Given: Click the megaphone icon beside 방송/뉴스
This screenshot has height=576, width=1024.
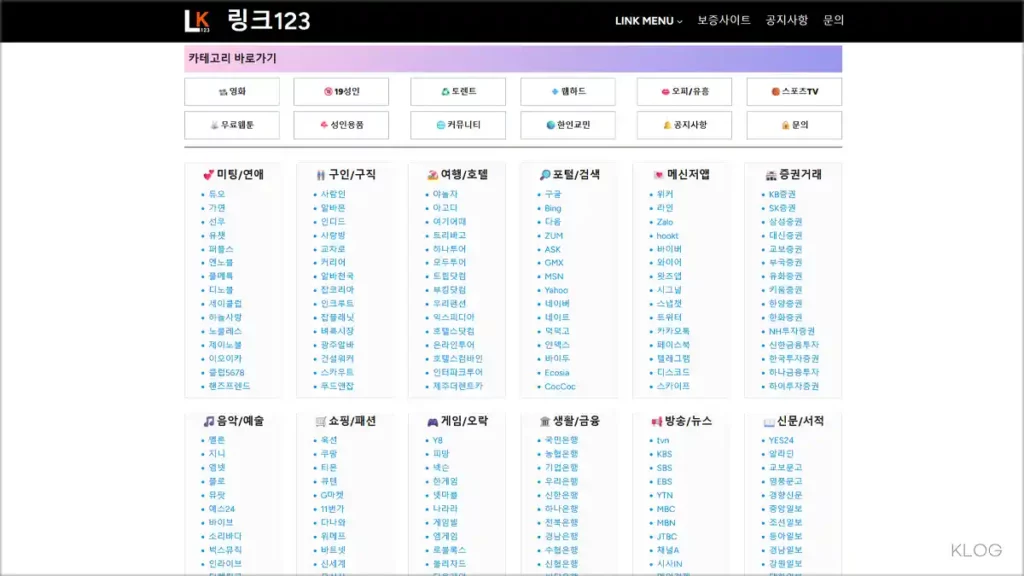Looking at the screenshot, I should (657, 422).
